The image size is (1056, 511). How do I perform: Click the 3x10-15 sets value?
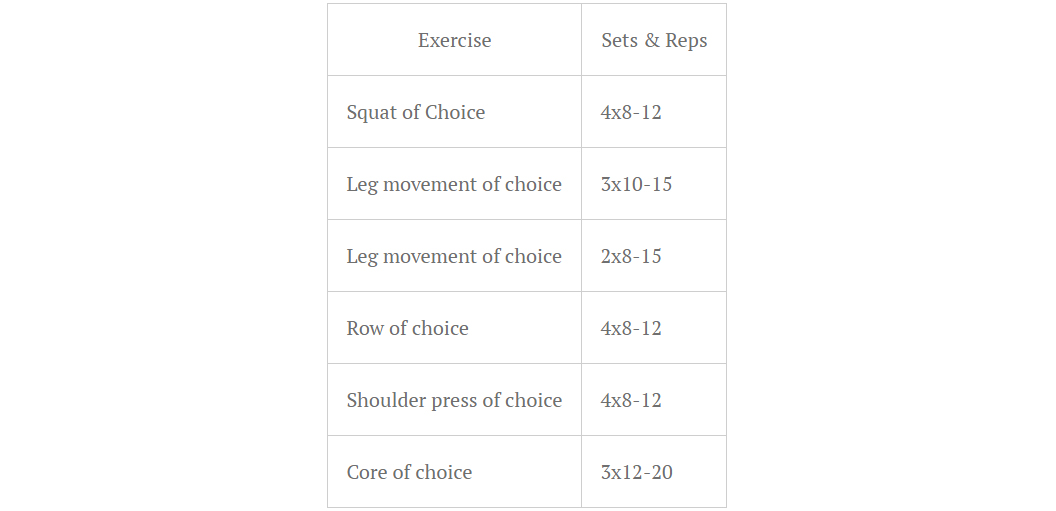point(636,184)
